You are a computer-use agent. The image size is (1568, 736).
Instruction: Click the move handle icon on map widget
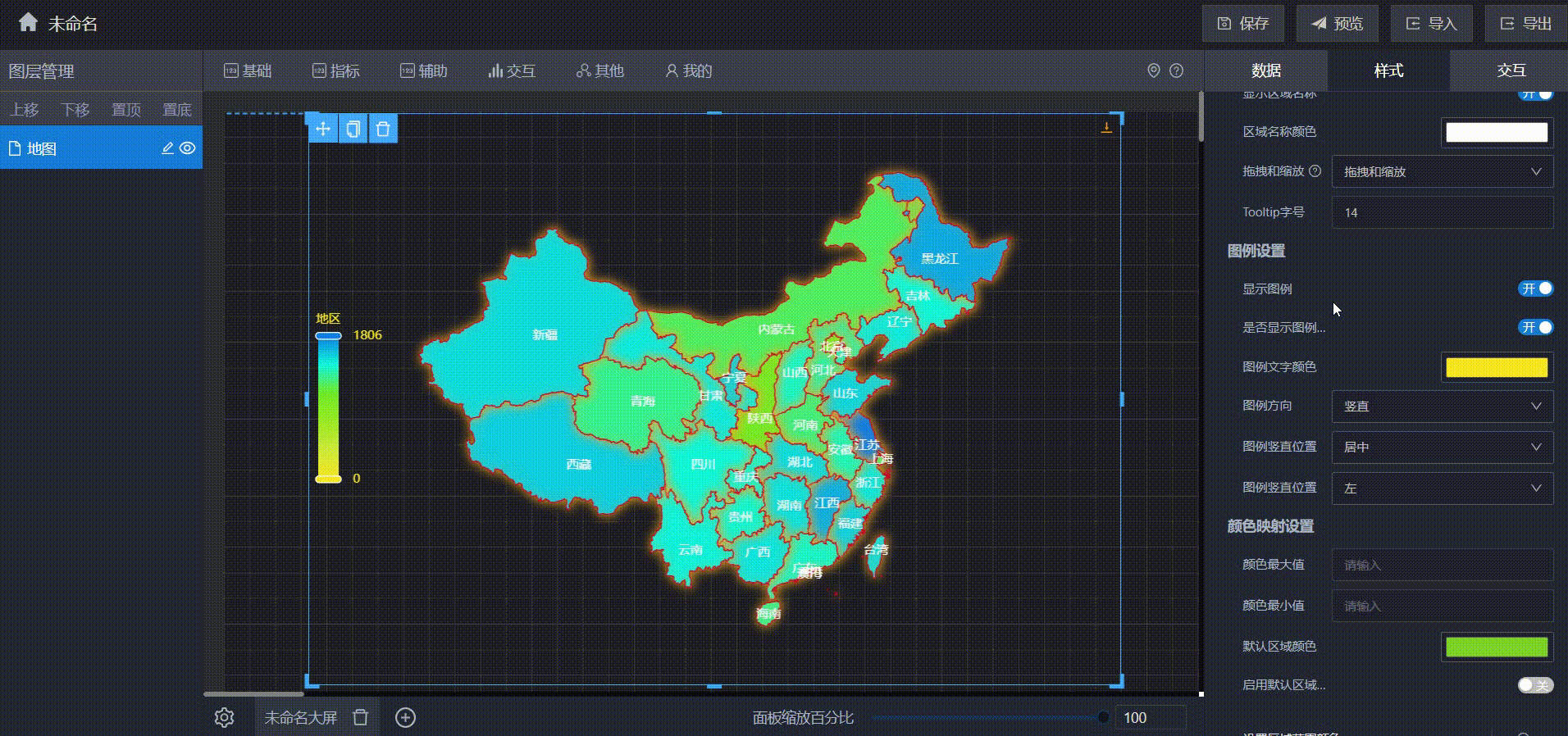coord(323,129)
